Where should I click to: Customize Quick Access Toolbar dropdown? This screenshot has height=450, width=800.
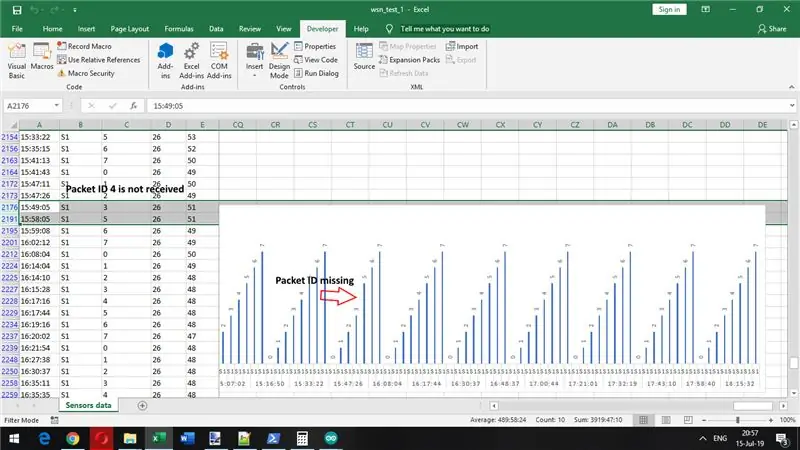(75, 10)
